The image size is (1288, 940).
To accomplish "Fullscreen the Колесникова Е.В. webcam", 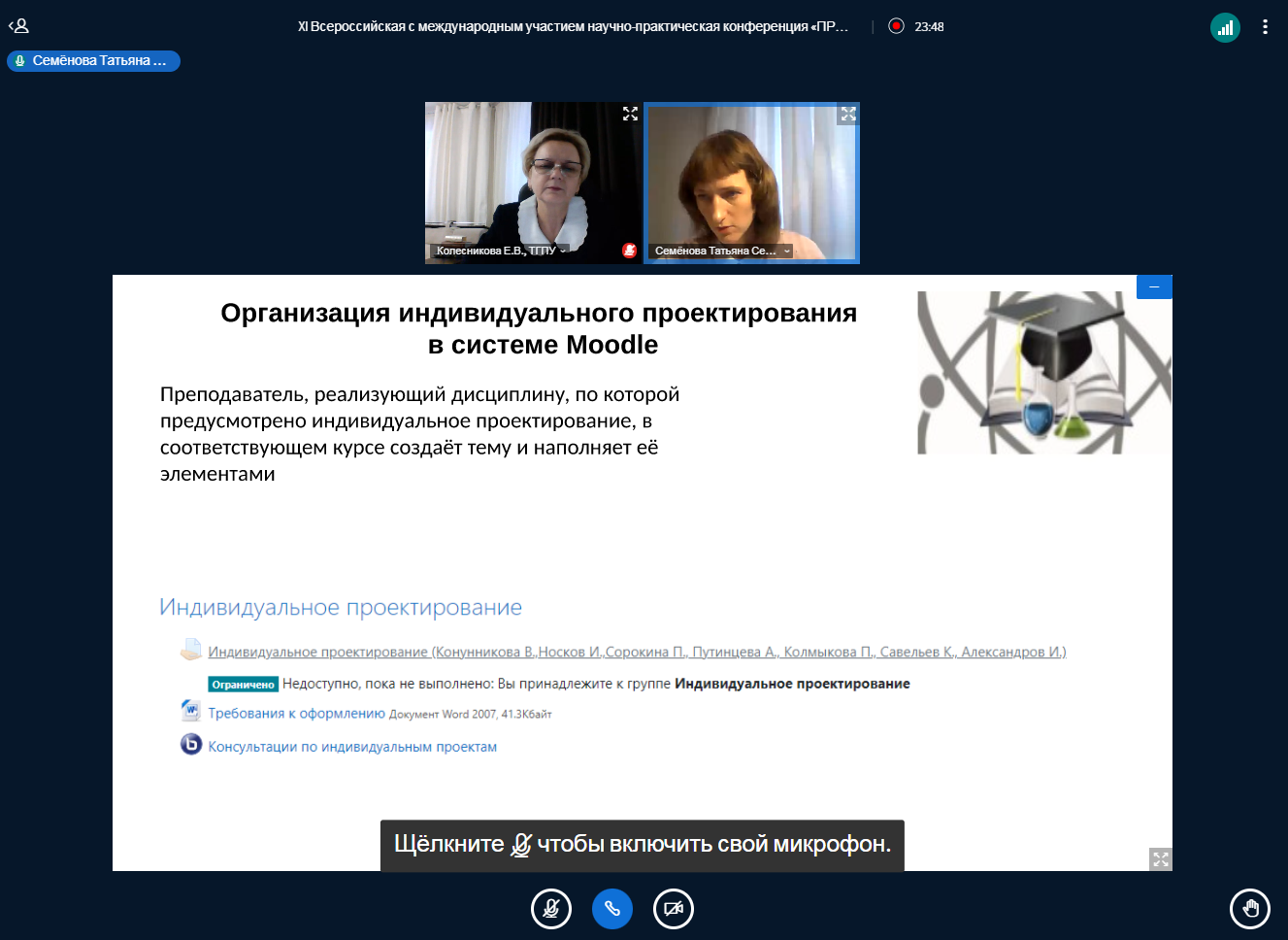I will pos(630,114).
